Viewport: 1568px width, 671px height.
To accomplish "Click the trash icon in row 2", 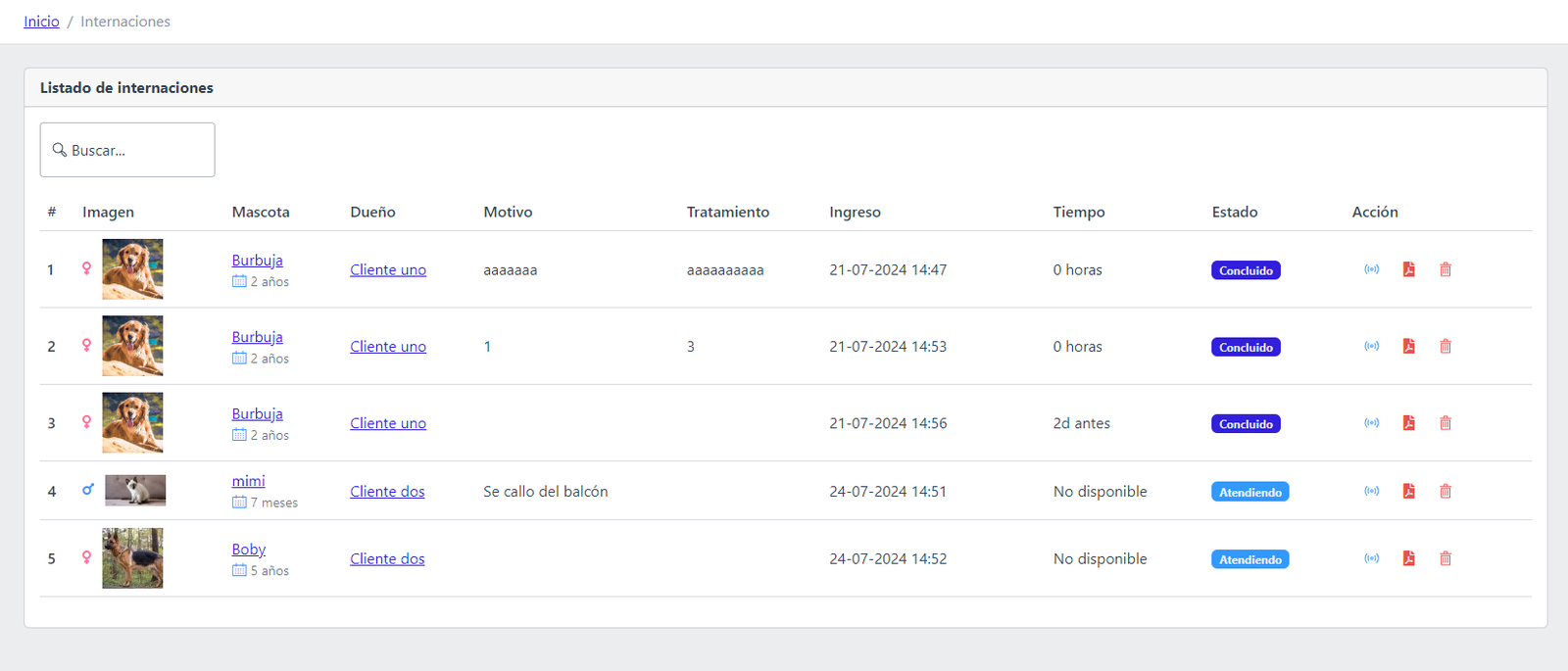I will coord(1445,346).
